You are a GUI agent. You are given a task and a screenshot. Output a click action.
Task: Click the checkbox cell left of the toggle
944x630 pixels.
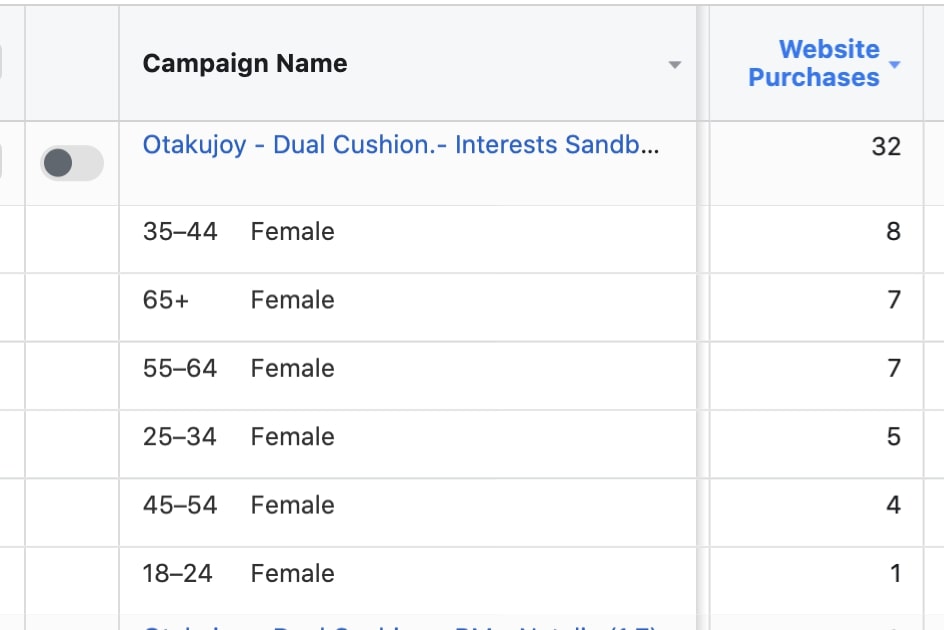pos(10,163)
